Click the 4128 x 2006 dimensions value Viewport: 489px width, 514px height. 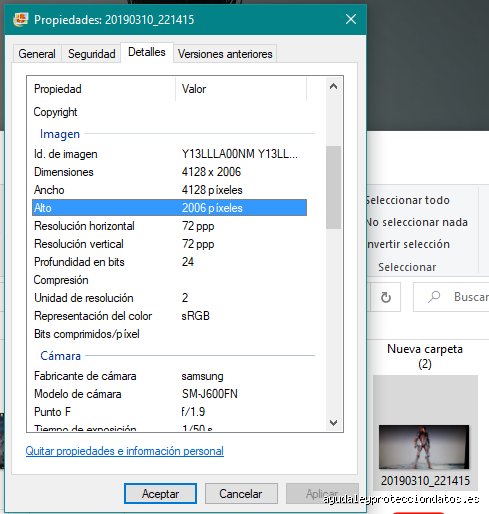211,172
